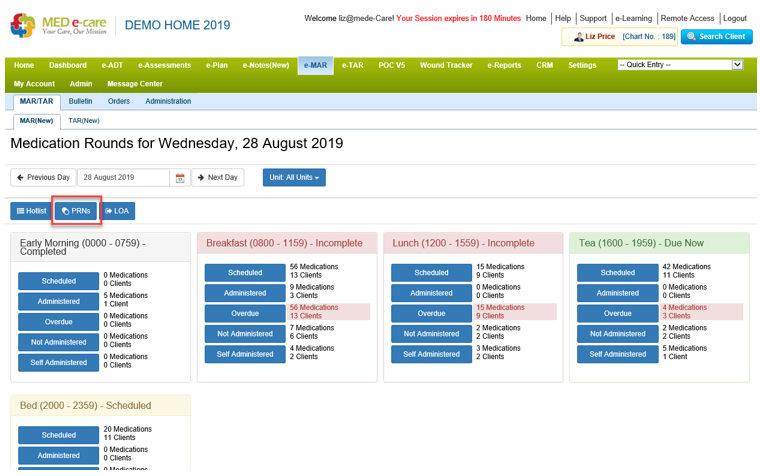
Task: Expand the Unit: All Units dropdown
Action: (x=294, y=178)
